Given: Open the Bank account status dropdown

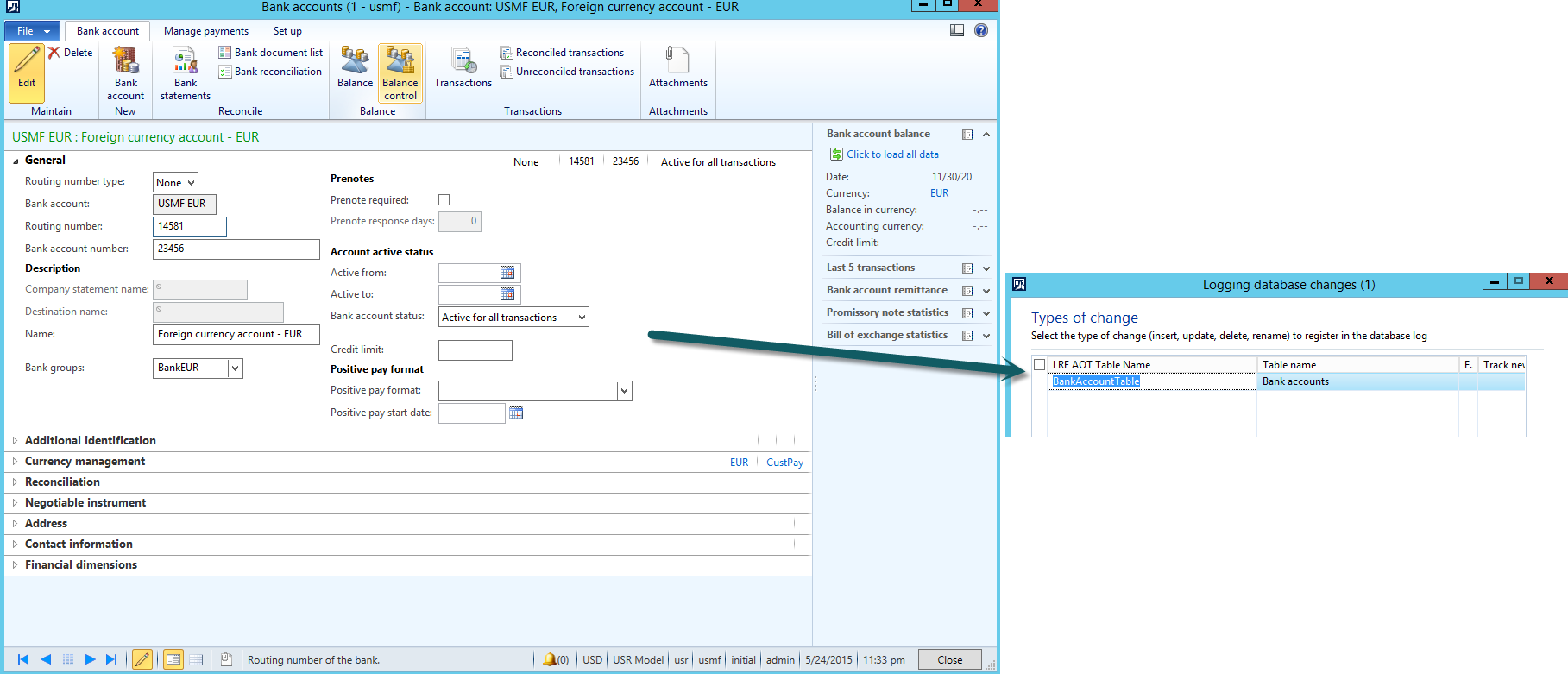Looking at the screenshot, I should [513, 318].
